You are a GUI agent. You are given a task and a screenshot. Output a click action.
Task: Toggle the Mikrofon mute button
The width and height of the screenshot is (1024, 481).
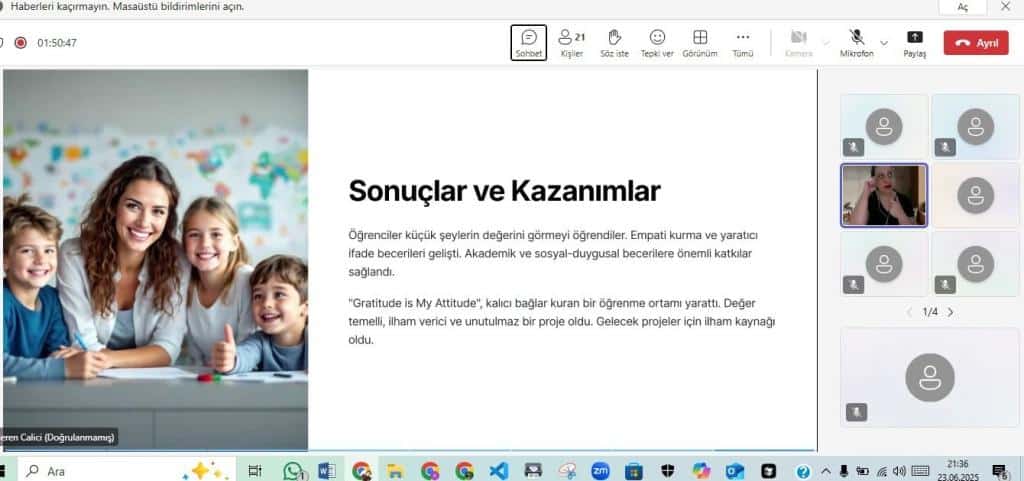[856, 42]
